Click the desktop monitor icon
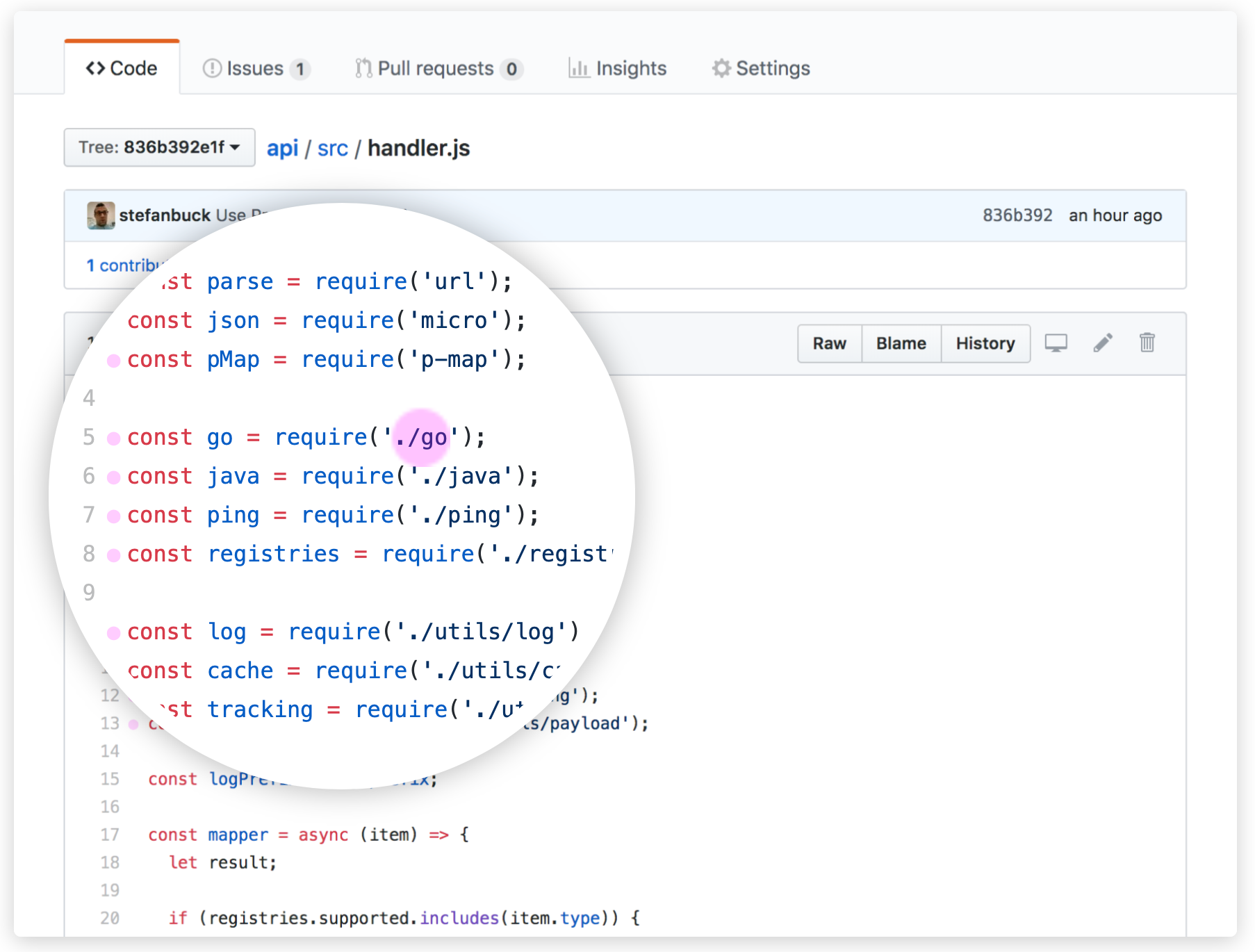1255x952 pixels. [x=1056, y=343]
